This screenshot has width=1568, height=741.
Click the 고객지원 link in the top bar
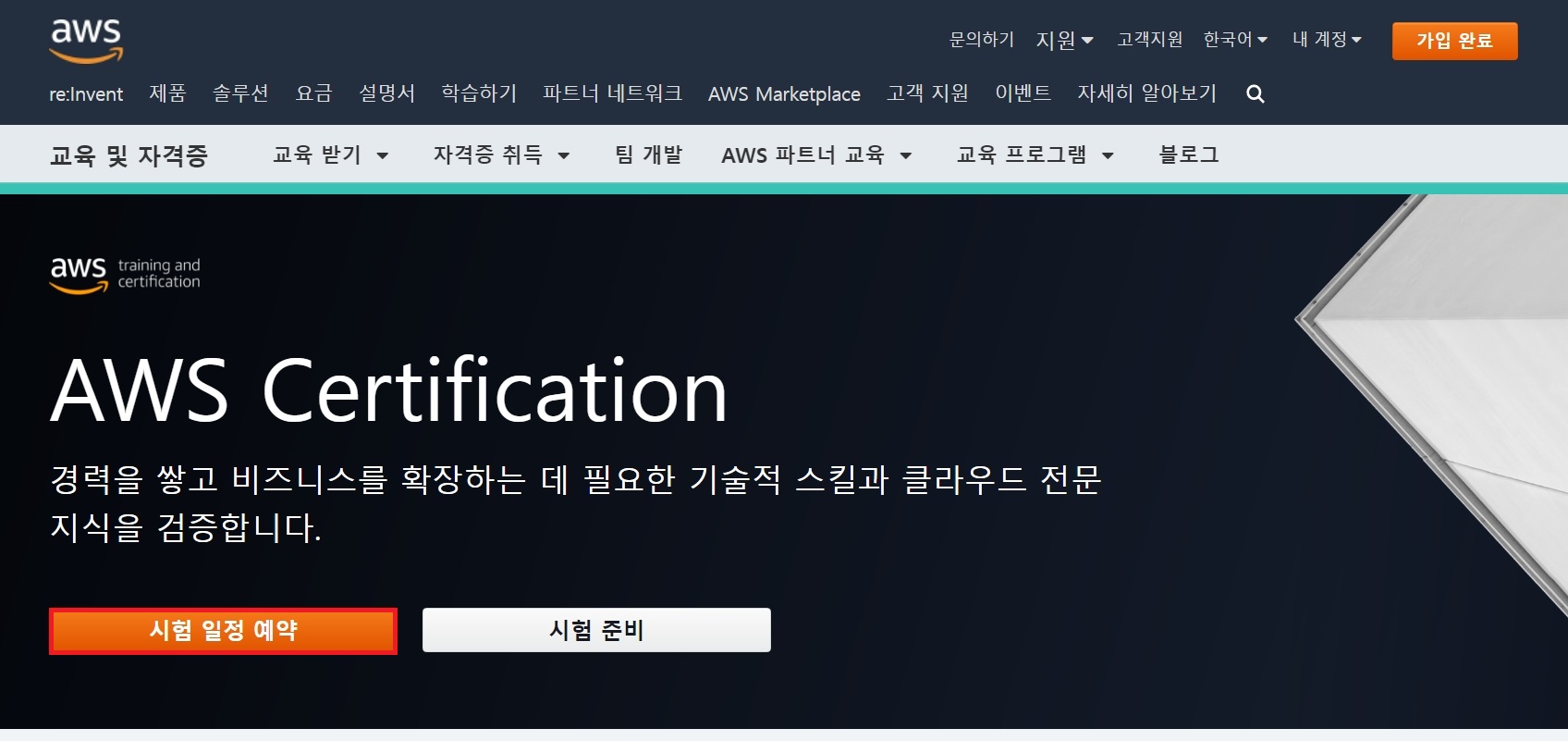tap(1150, 39)
